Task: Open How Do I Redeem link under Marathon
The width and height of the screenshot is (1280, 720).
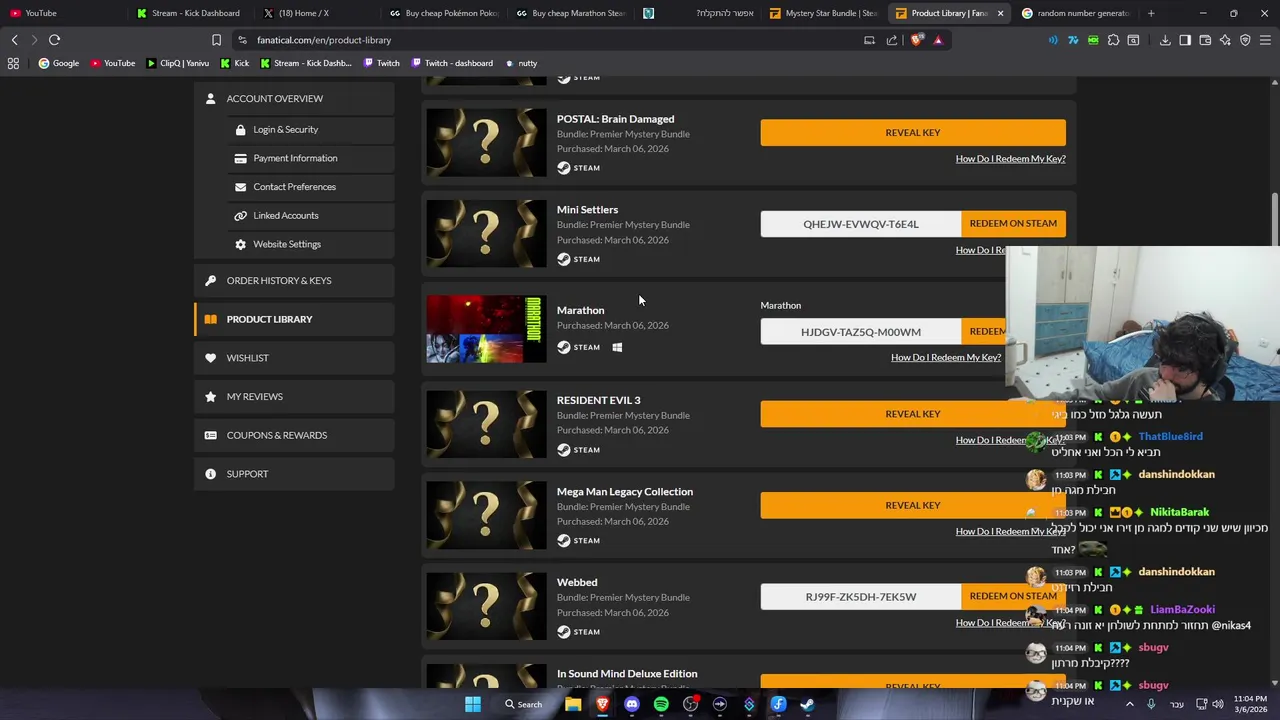Action: [x=946, y=357]
